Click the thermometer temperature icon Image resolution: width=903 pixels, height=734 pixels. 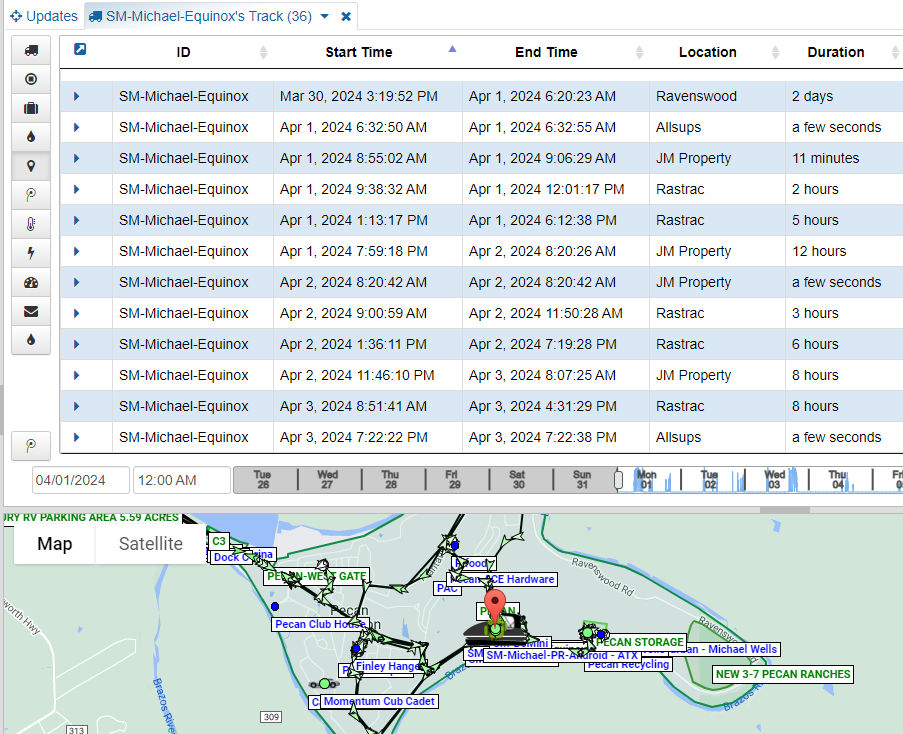click(31, 225)
